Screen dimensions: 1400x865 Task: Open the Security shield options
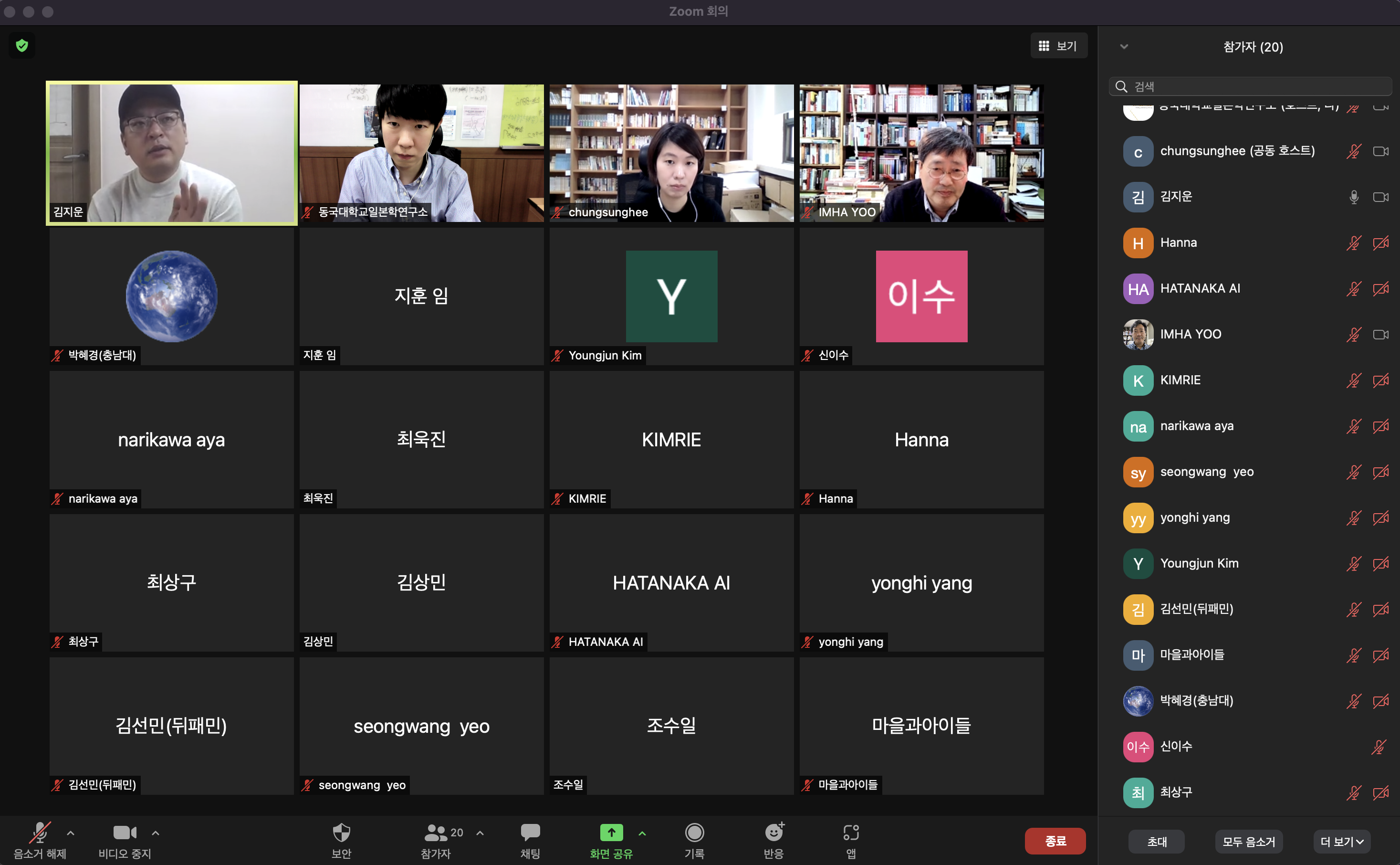[x=341, y=833]
